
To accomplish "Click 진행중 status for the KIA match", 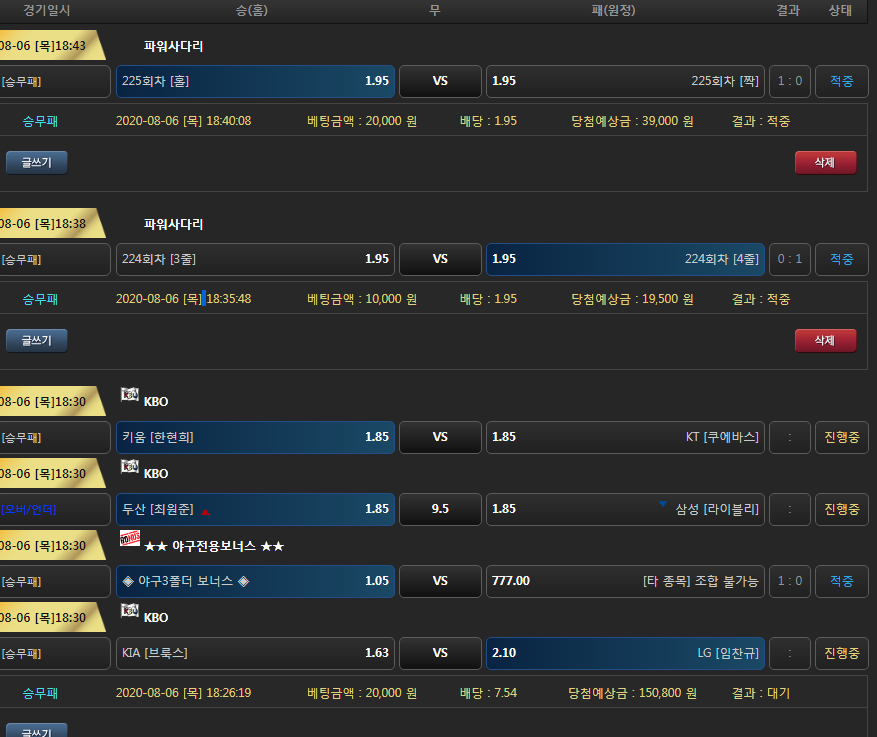I will pyautogui.click(x=841, y=653).
